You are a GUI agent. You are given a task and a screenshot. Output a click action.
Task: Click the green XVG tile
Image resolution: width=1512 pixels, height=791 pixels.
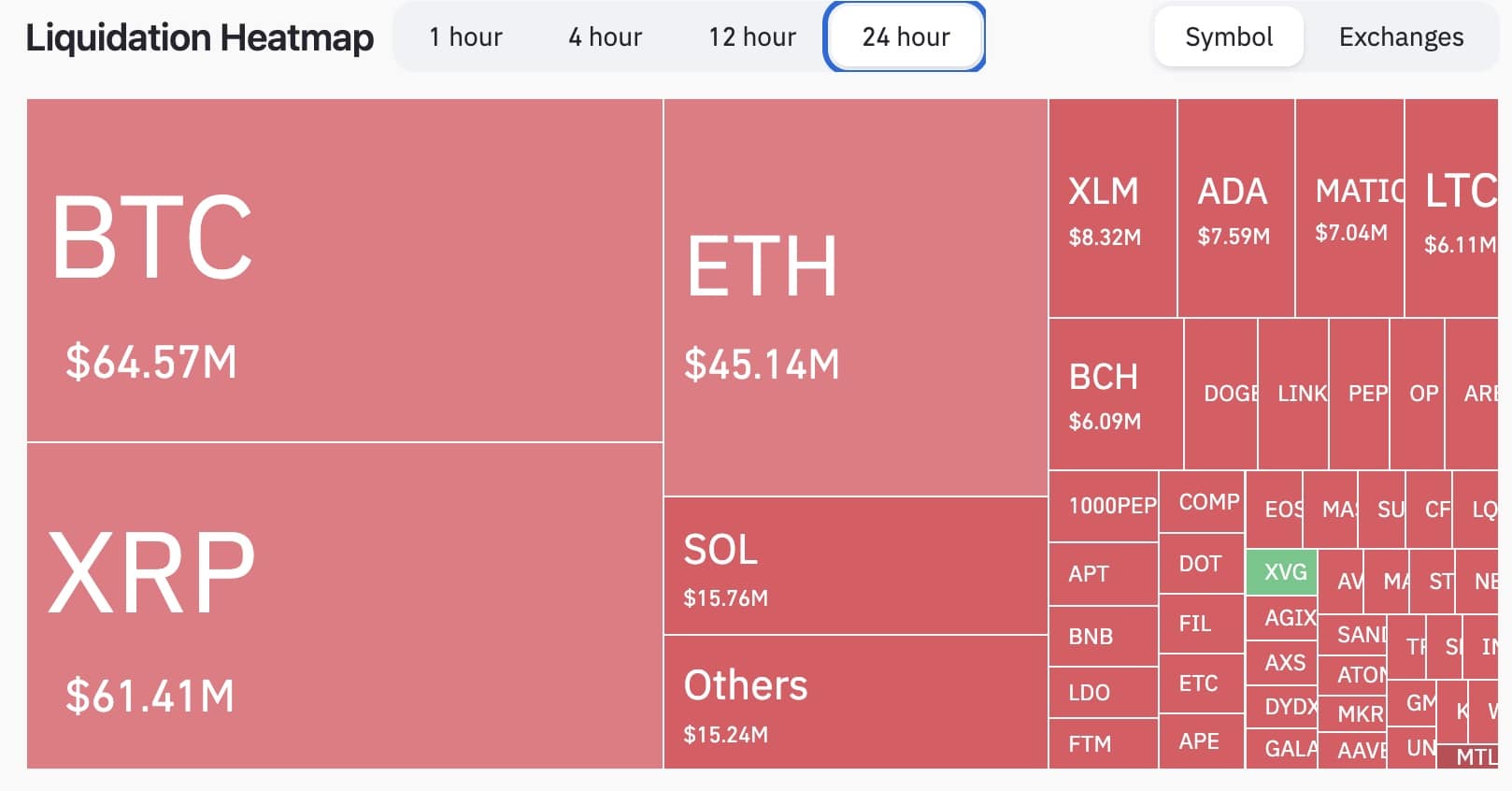pos(1281,572)
